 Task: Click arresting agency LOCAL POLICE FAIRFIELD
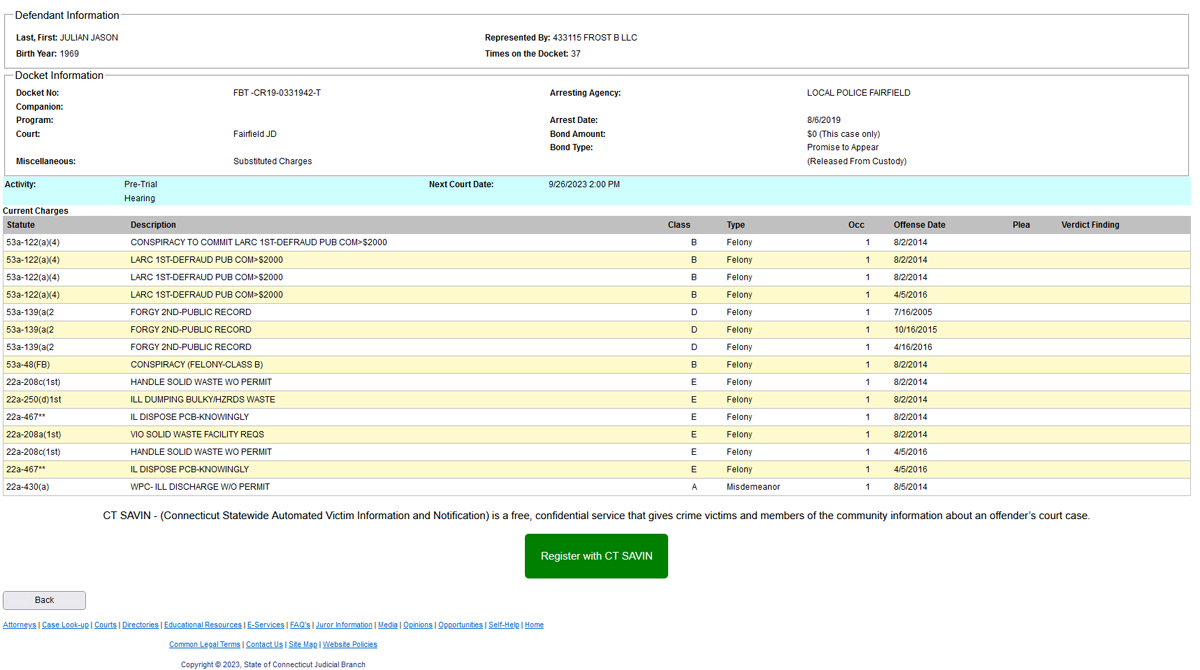(x=859, y=93)
